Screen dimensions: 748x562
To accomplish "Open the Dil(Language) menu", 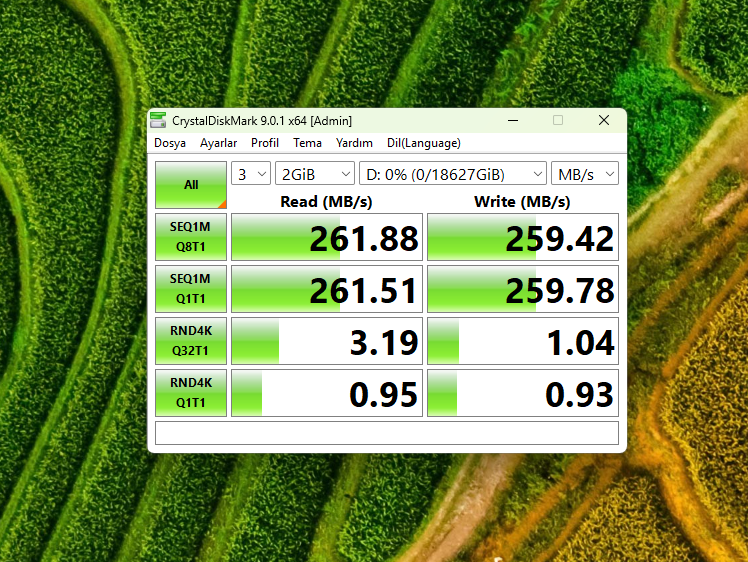I will click(x=424, y=143).
